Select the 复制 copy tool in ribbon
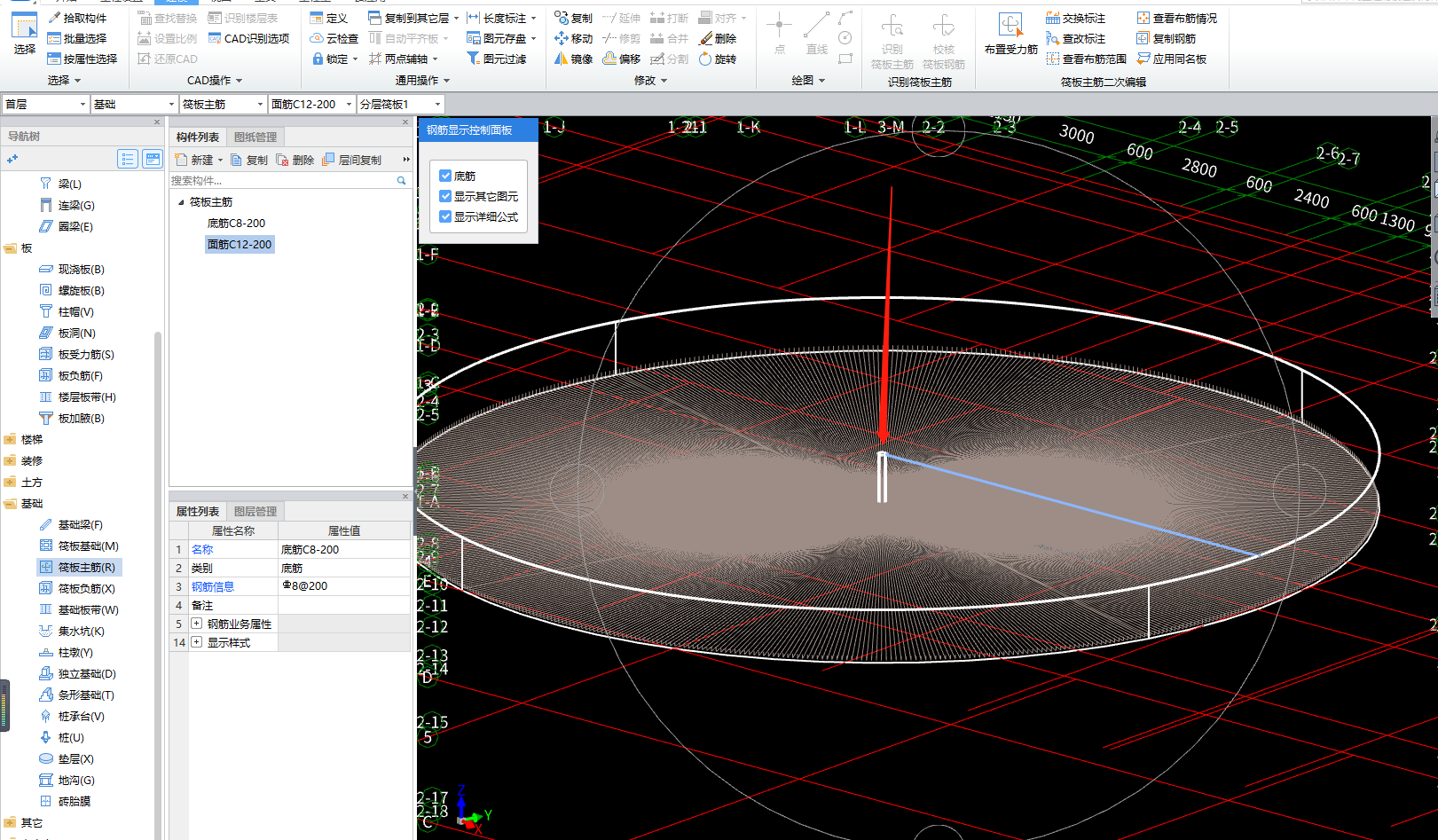The height and width of the screenshot is (840, 1438). pos(573,18)
